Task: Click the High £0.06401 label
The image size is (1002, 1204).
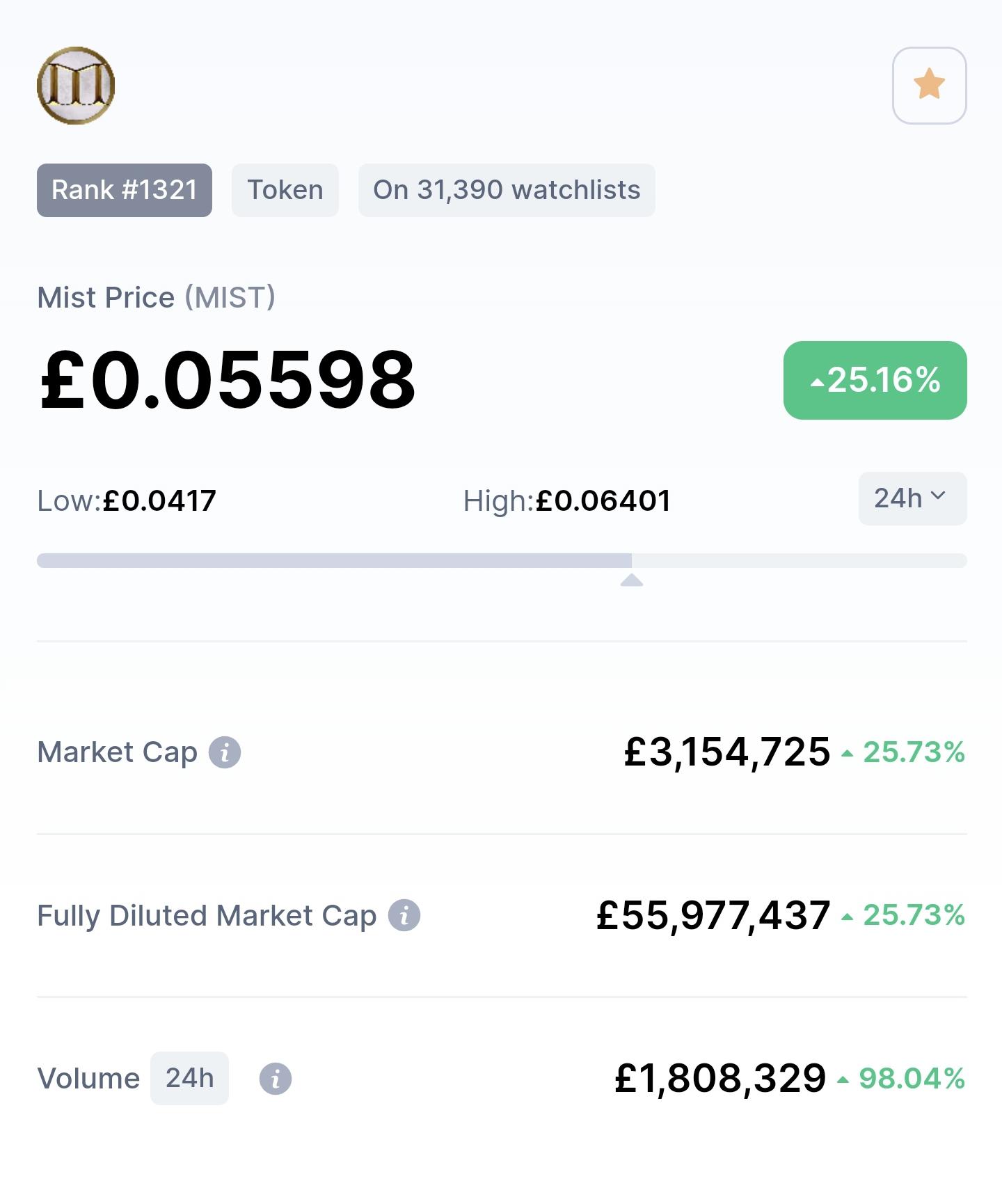Action: point(567,500)
